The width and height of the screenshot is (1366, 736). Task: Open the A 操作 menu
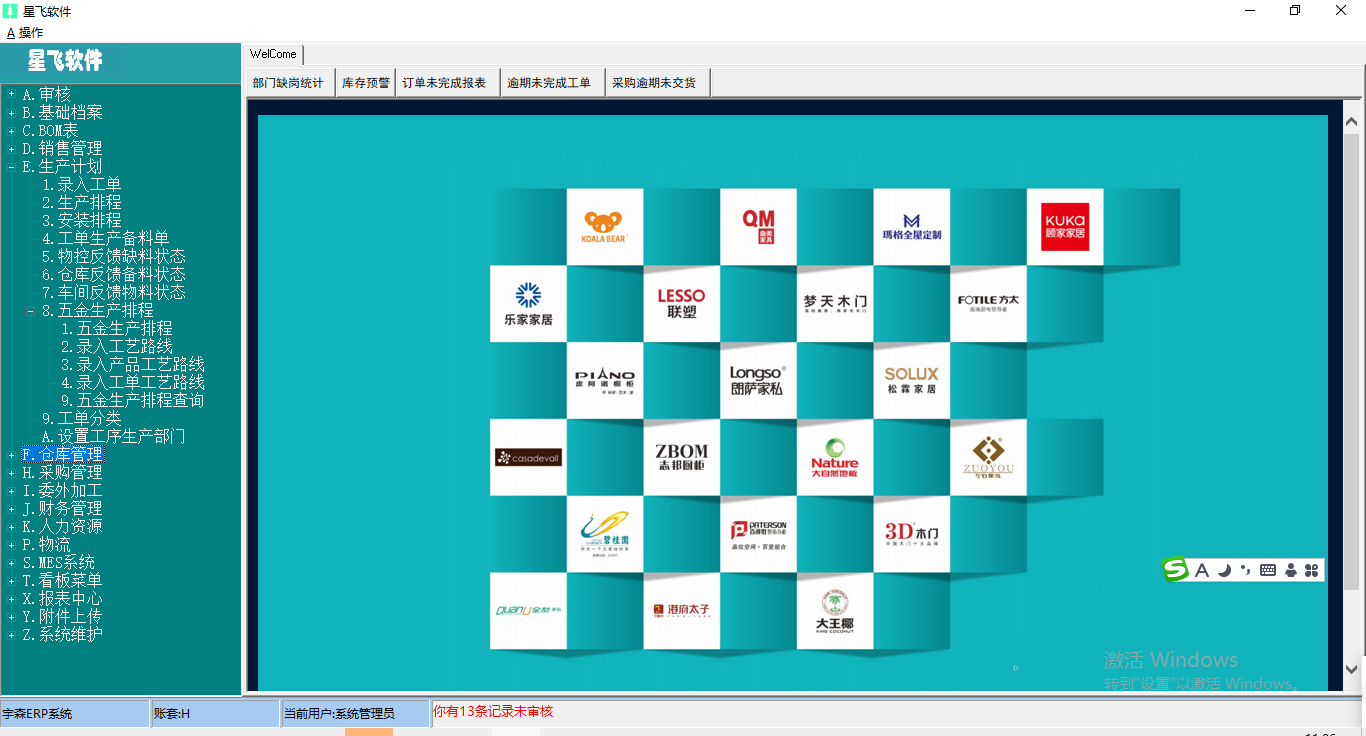pyautogui.click(x=25, y=32)
